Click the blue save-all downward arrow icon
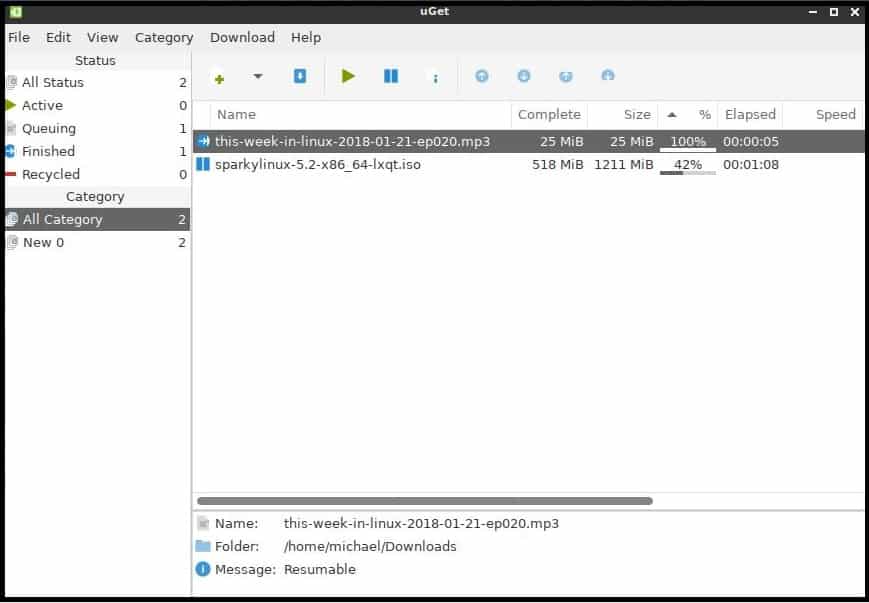The width and height of the screenshot is (869, 603). [300, 76]
